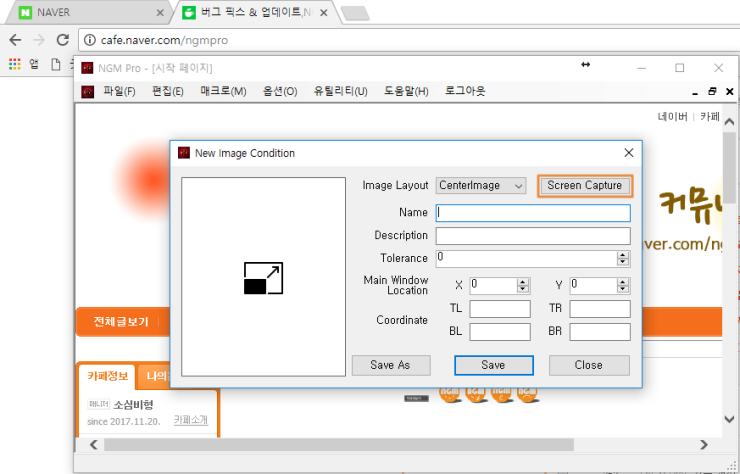Viewport: 740px width, 474px height.
Task: Open the Image Layout dropdown
Action: (x=480, y=186)
